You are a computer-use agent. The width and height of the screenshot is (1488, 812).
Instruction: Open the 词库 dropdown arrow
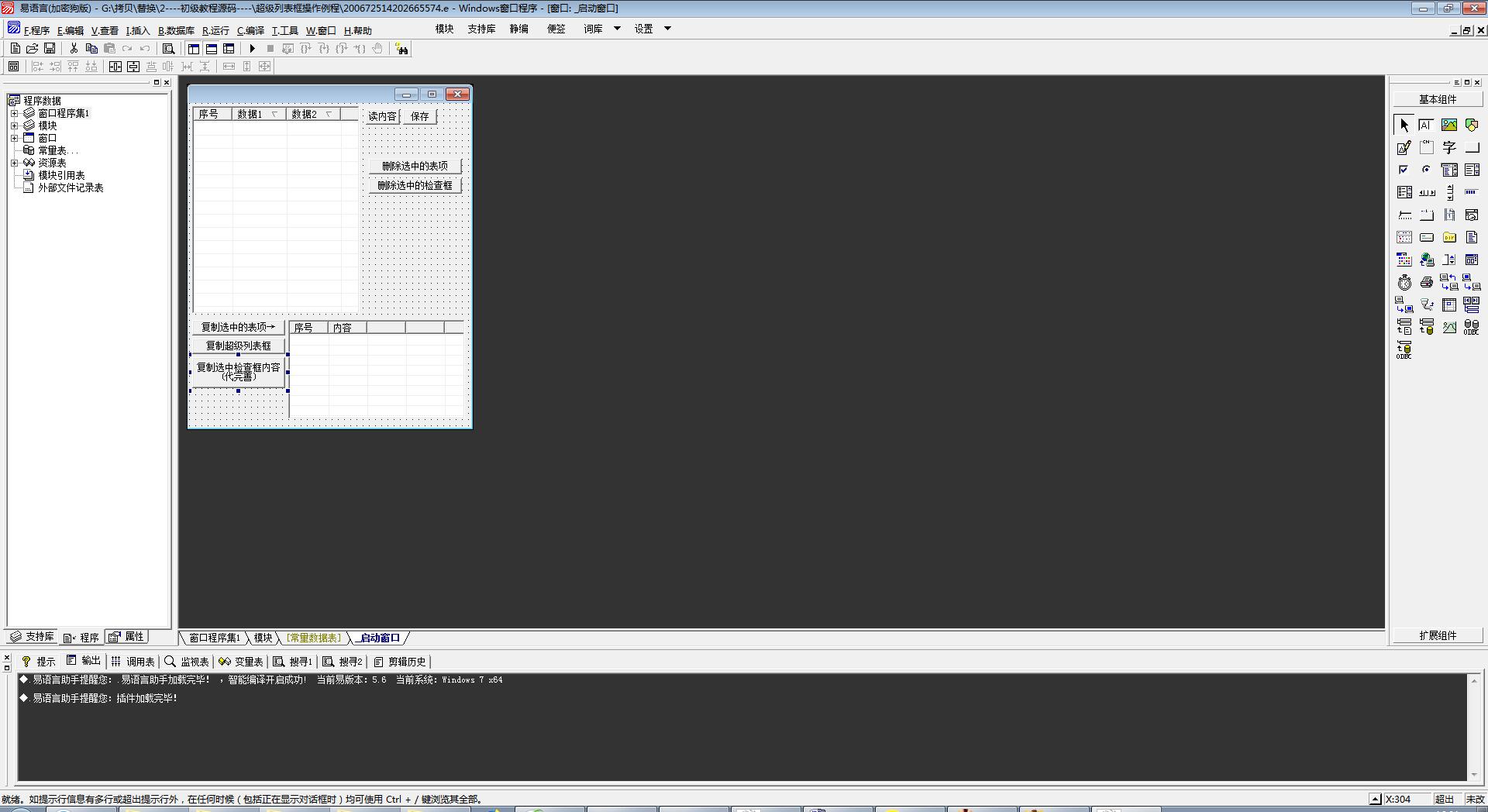[617, 29]
